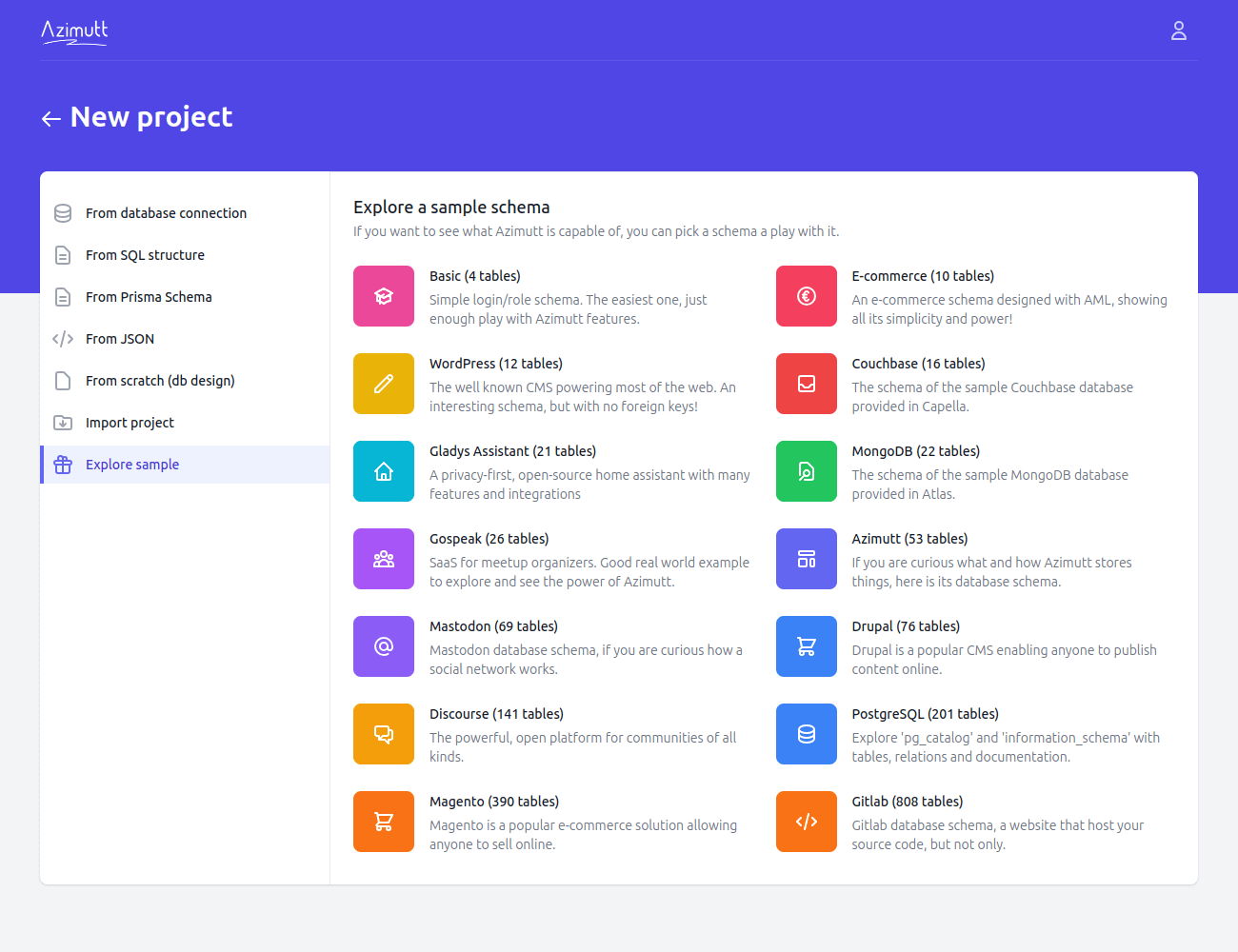1238x952 pixels.
Task: Click the Magento shopping cart icon
Action: [x=384, y=822]
